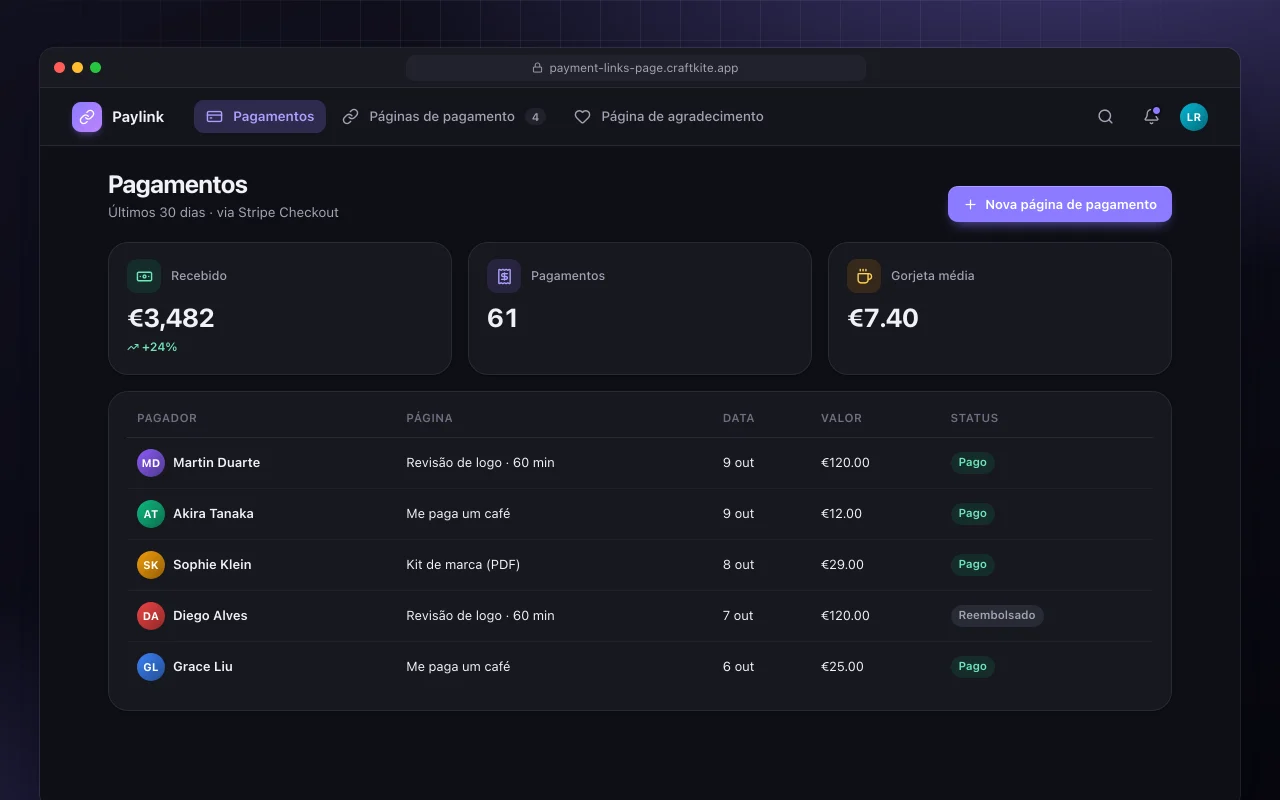The image size is (1280, 800).
Task: Click the Gorjeta média coffee cup icon
Action: (x=864, y=276)
